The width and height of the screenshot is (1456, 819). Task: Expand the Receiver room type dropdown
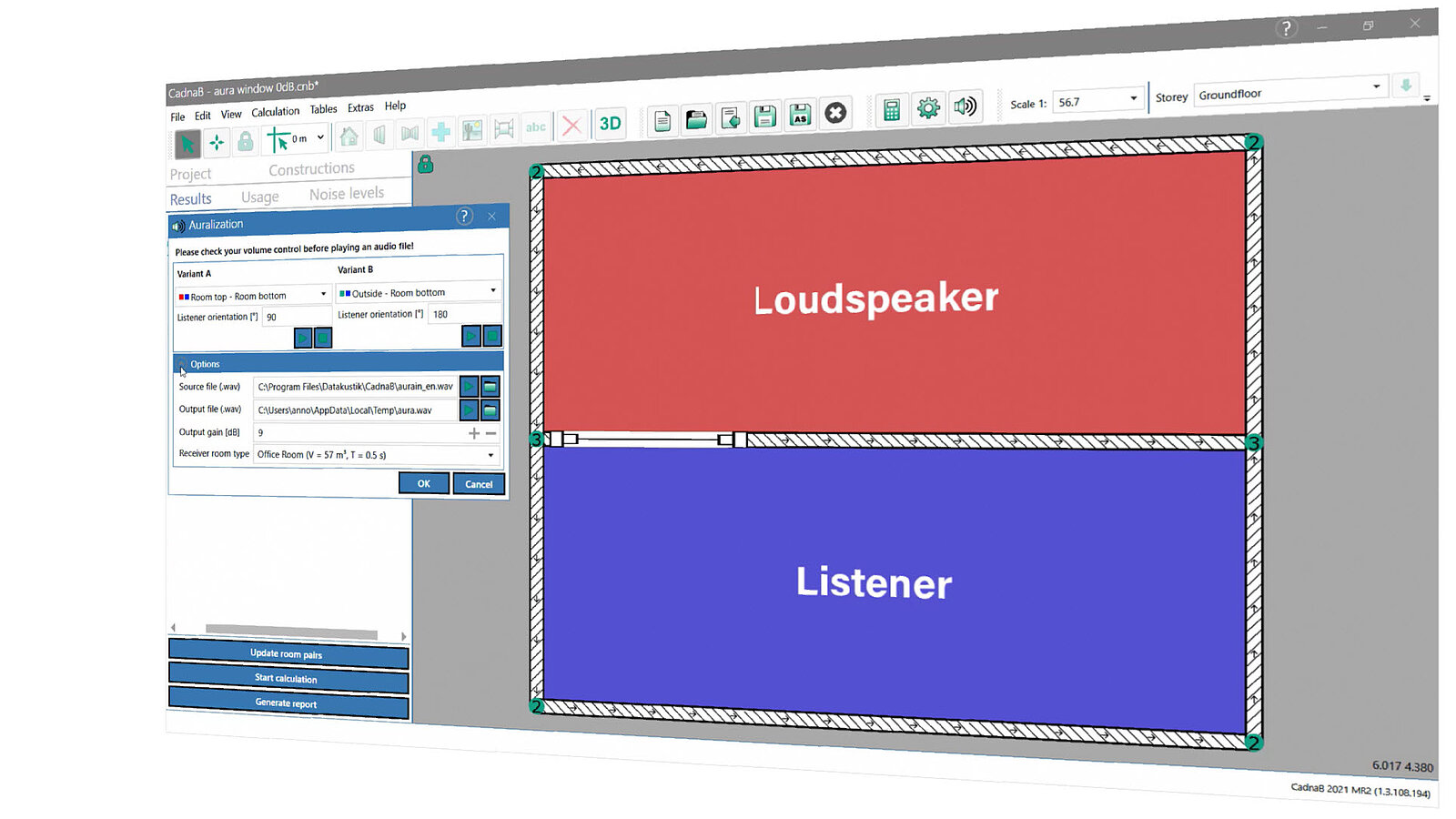point(377,454)
